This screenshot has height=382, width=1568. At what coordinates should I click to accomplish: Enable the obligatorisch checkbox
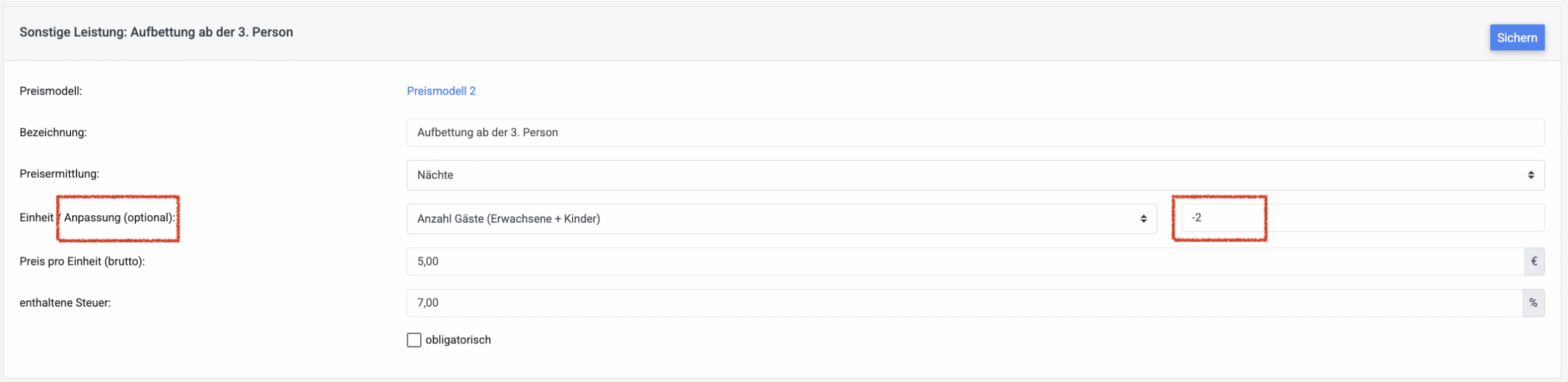(414, 340)
